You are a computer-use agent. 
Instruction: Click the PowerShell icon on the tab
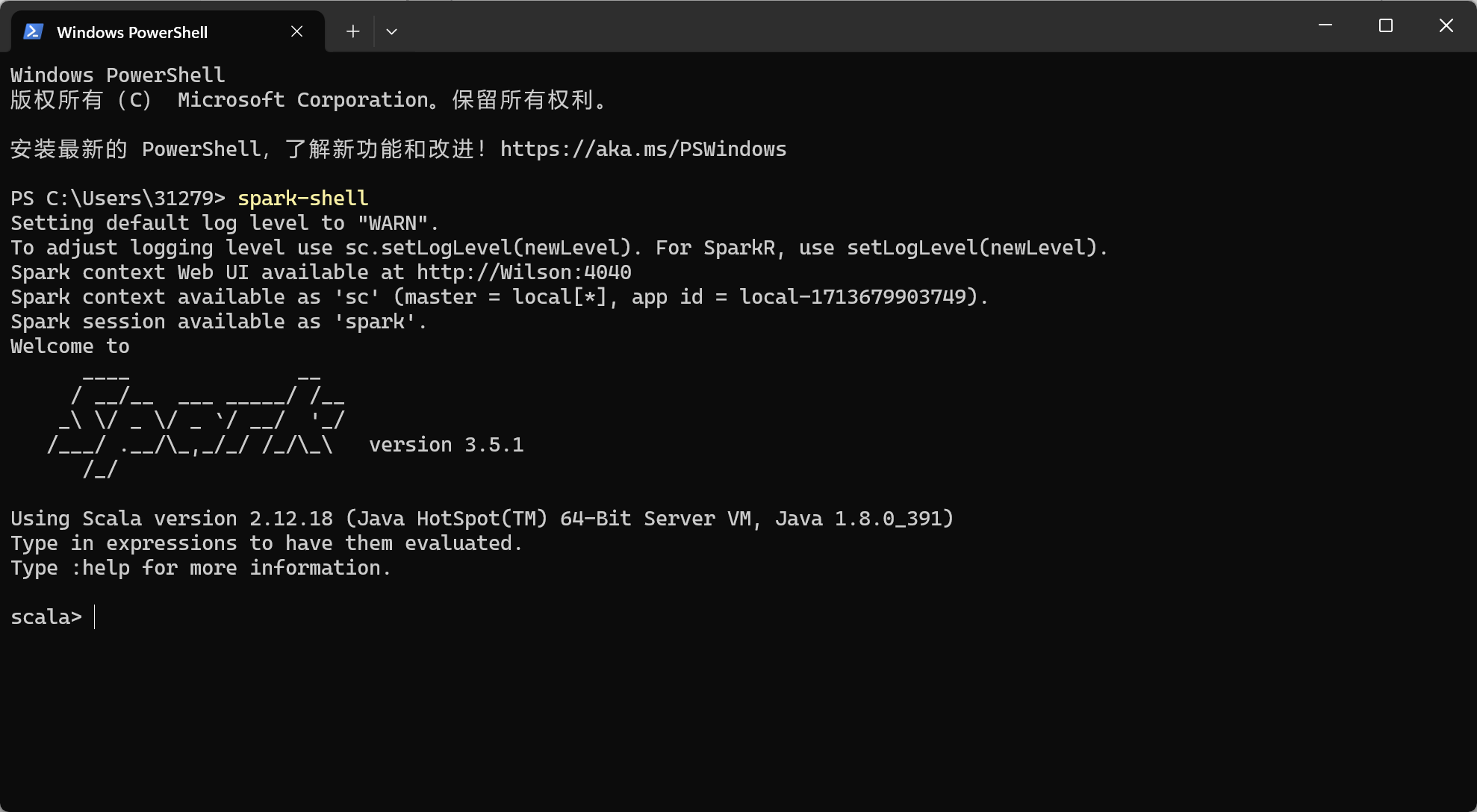click(33, 31)
